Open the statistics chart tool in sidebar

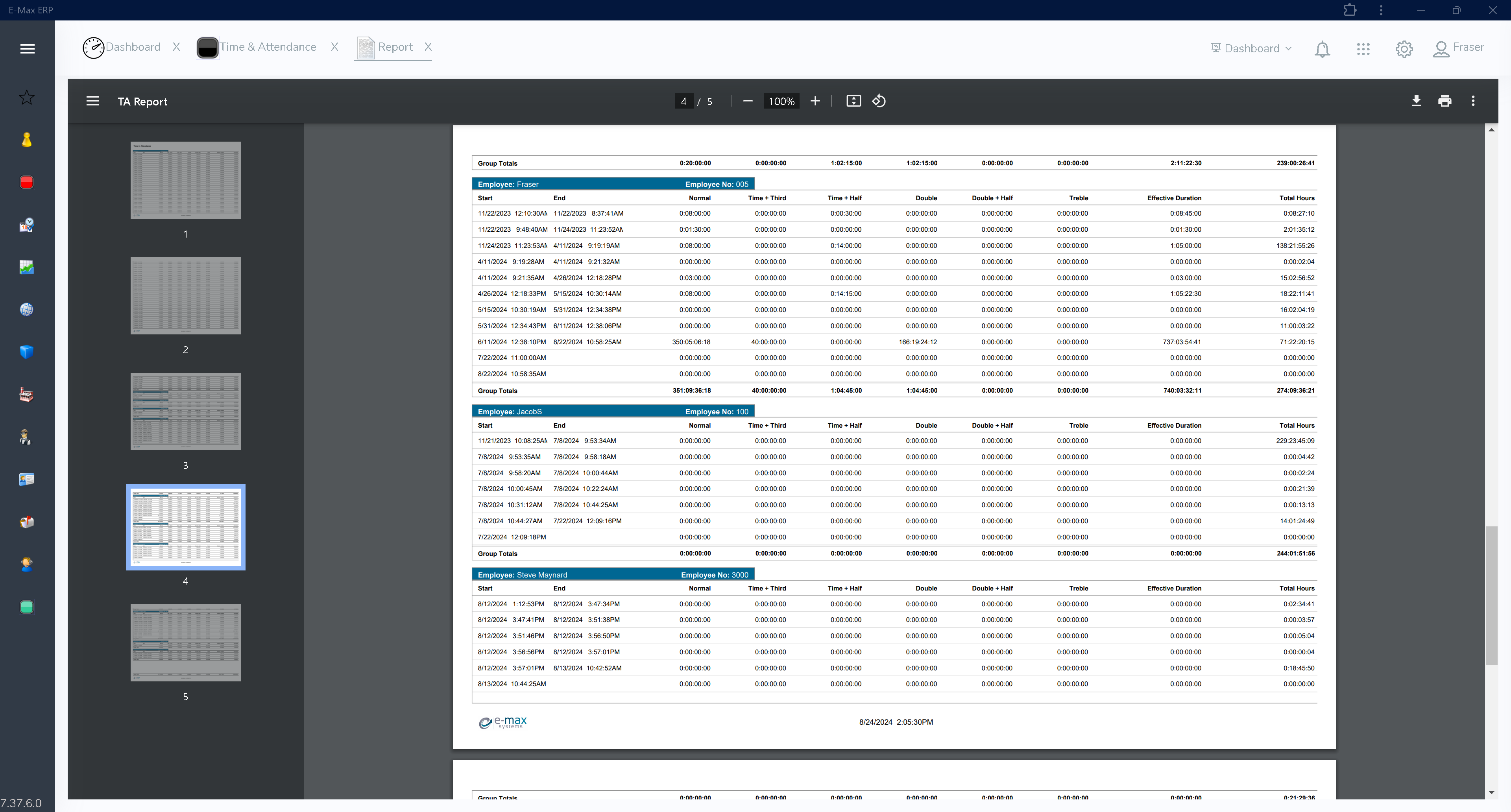(x=27, y=267)
